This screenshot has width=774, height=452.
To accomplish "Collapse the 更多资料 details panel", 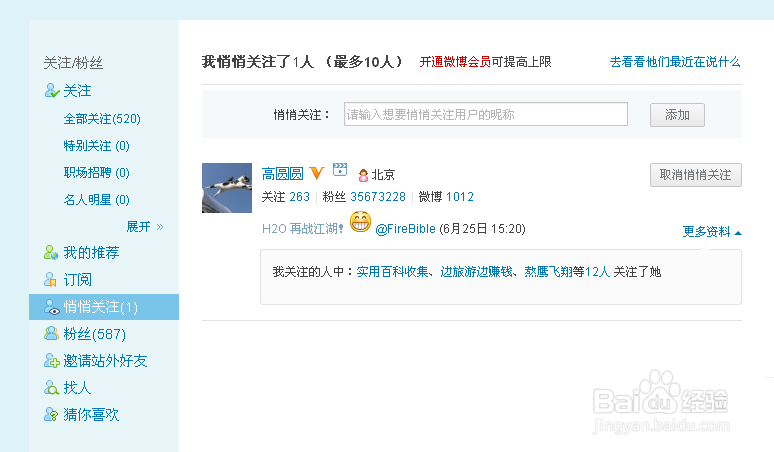I will (712, 231).
